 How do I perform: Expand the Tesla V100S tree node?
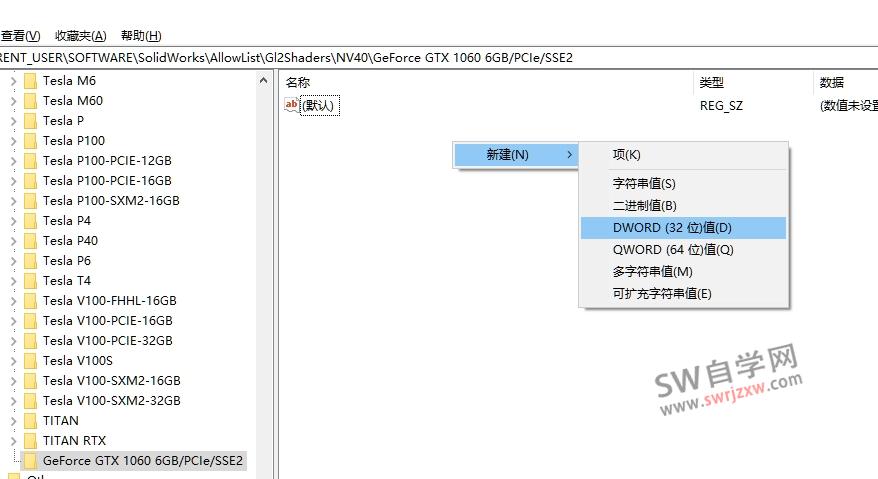pos(13,361)
